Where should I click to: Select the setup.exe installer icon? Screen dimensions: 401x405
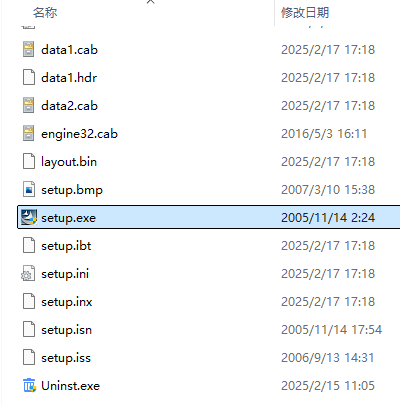coord(29,217)
